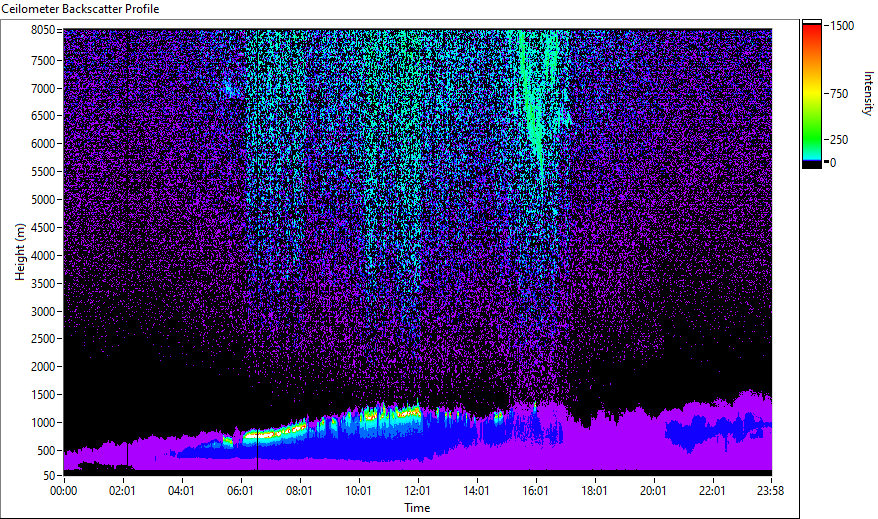Click the 500 height axis value
Viewport: 878px width, 519px height.
pos(46,451)
